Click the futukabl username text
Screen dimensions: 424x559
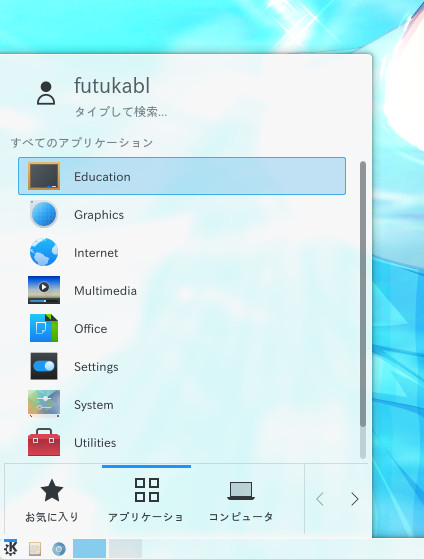click(112, 86)
